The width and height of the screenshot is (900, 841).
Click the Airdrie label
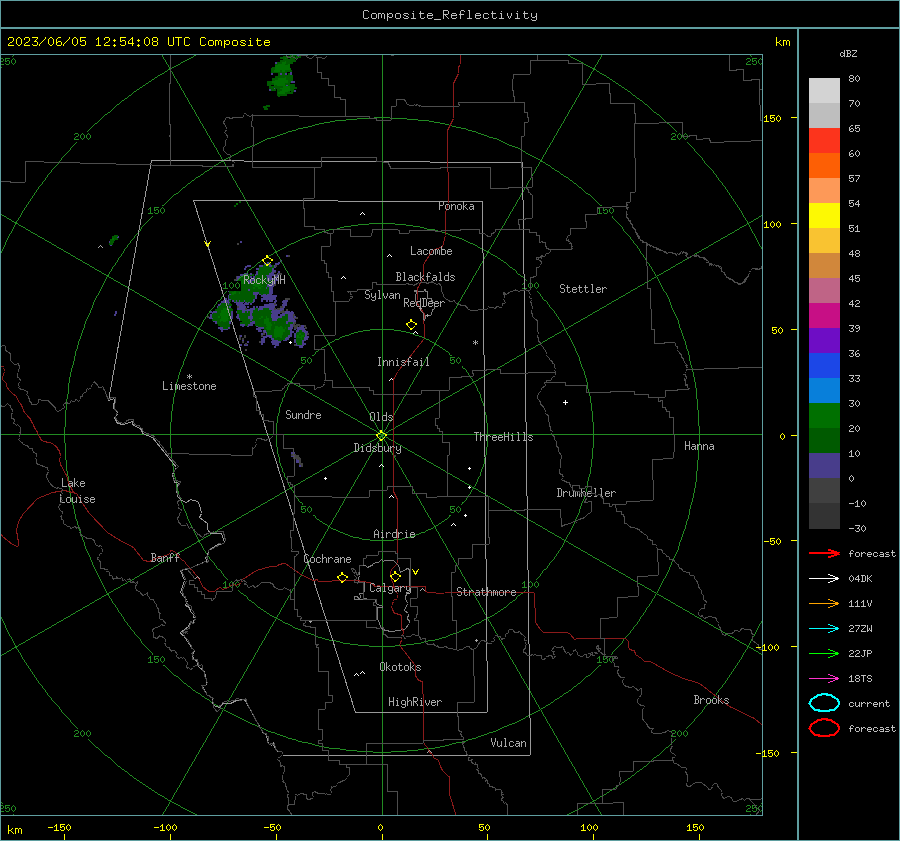[394, 534]
